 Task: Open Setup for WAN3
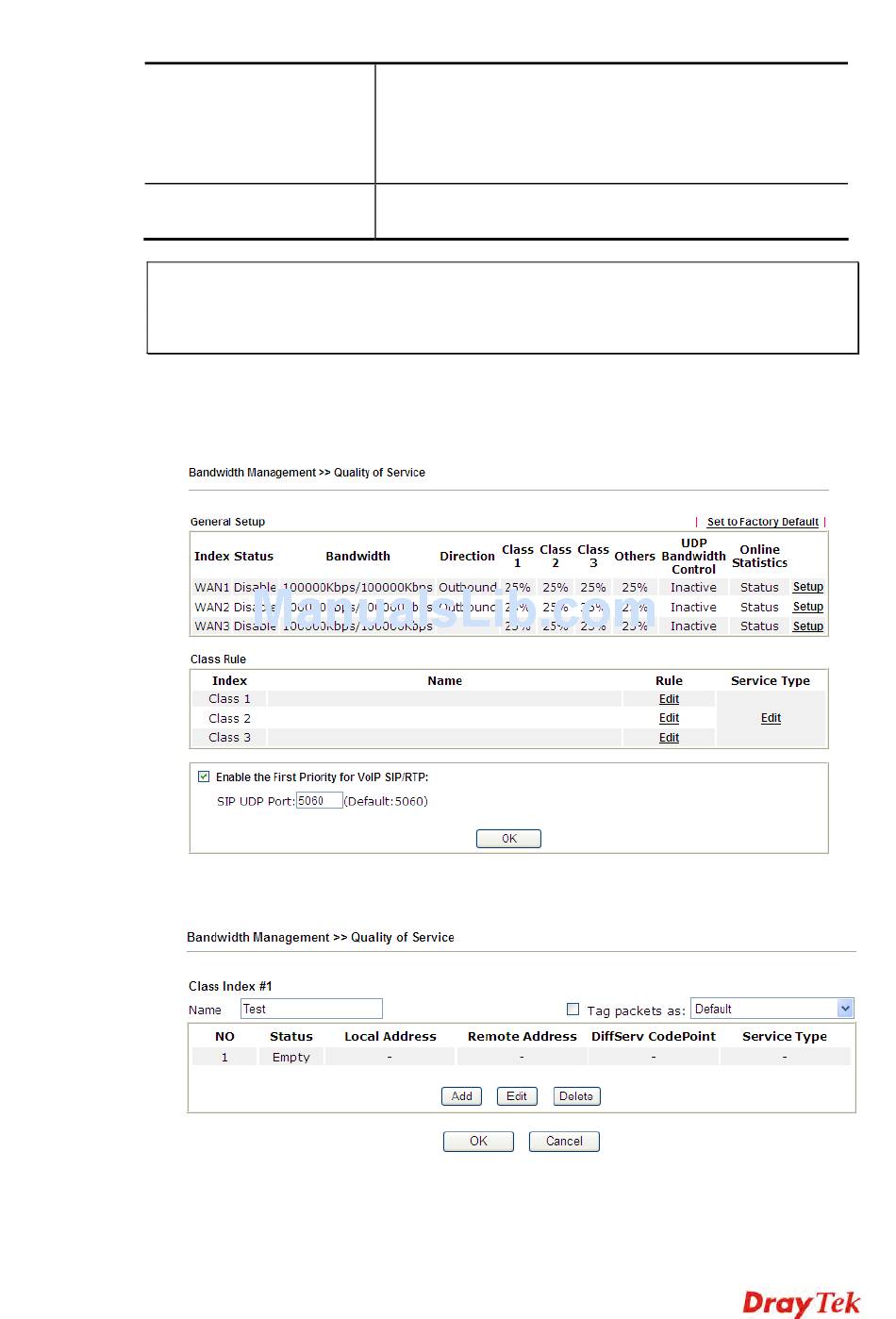click(807, 626)
